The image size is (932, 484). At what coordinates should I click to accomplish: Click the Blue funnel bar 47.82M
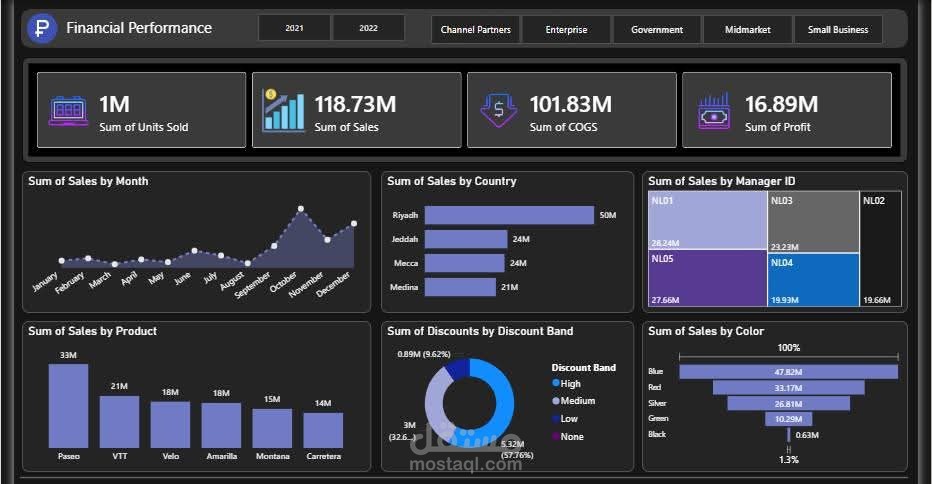789,372
